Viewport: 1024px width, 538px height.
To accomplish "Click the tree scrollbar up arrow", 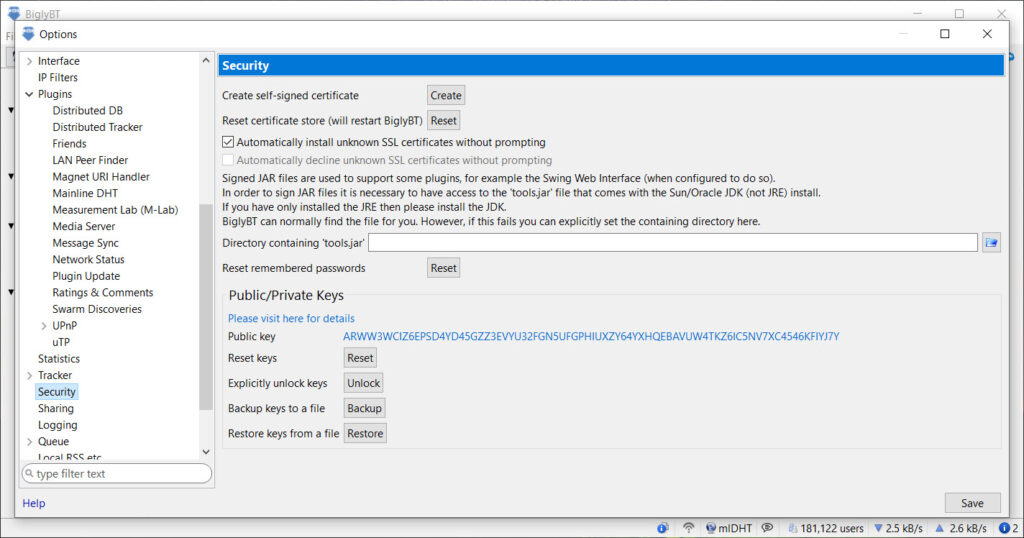I will tap(206, 60).
